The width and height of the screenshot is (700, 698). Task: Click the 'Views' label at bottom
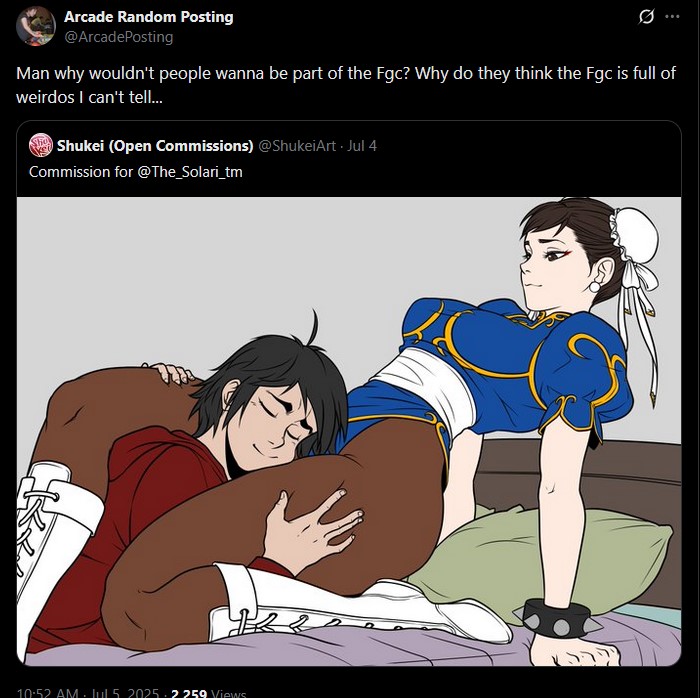tap(228, 693)
